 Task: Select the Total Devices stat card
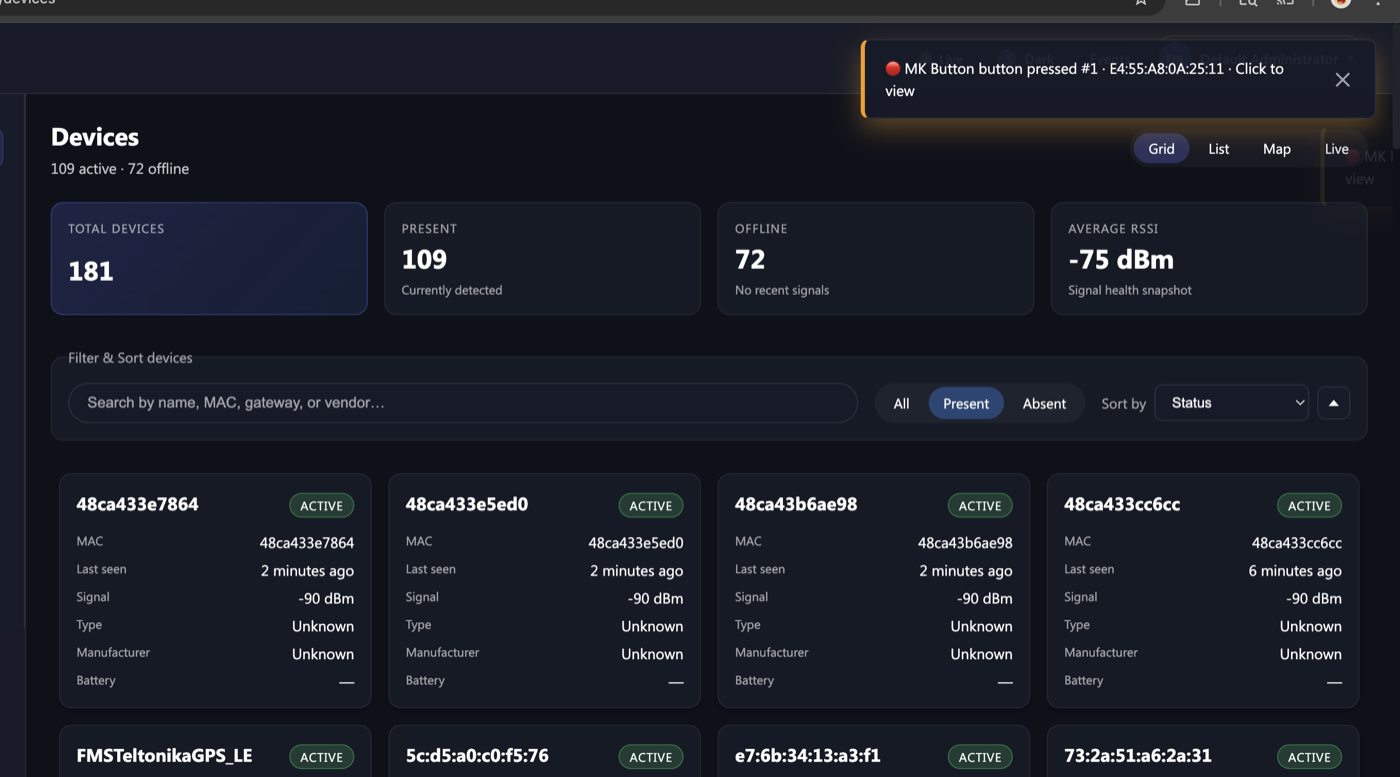click(209, 259)
